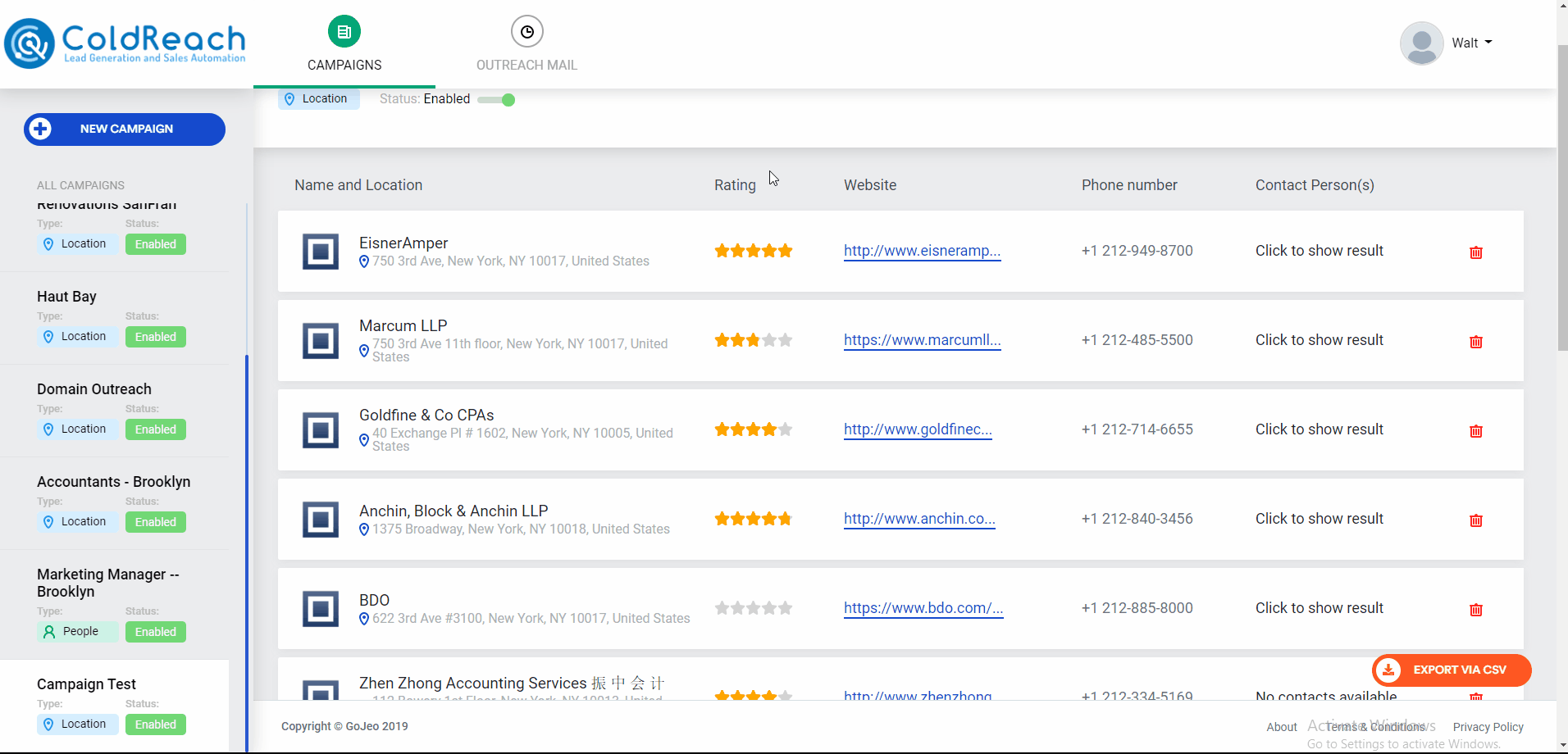Toggle the campaign Status Enabled switch
Image resolution: width=1568 pixels, height=754 pixels.
click(x=496, y=100)
